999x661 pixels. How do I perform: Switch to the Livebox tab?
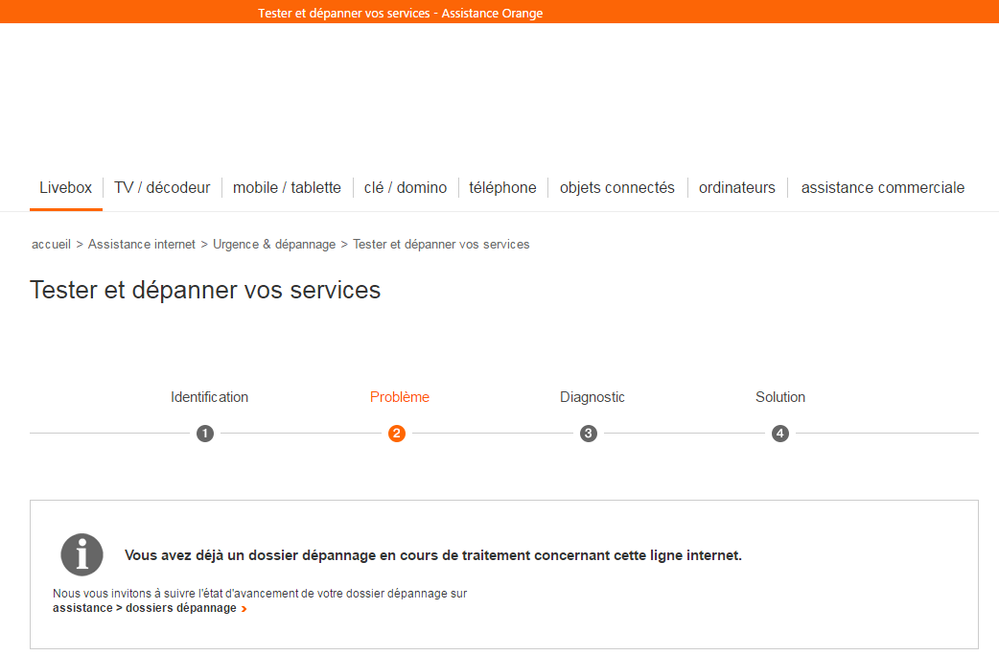point(65,187)
